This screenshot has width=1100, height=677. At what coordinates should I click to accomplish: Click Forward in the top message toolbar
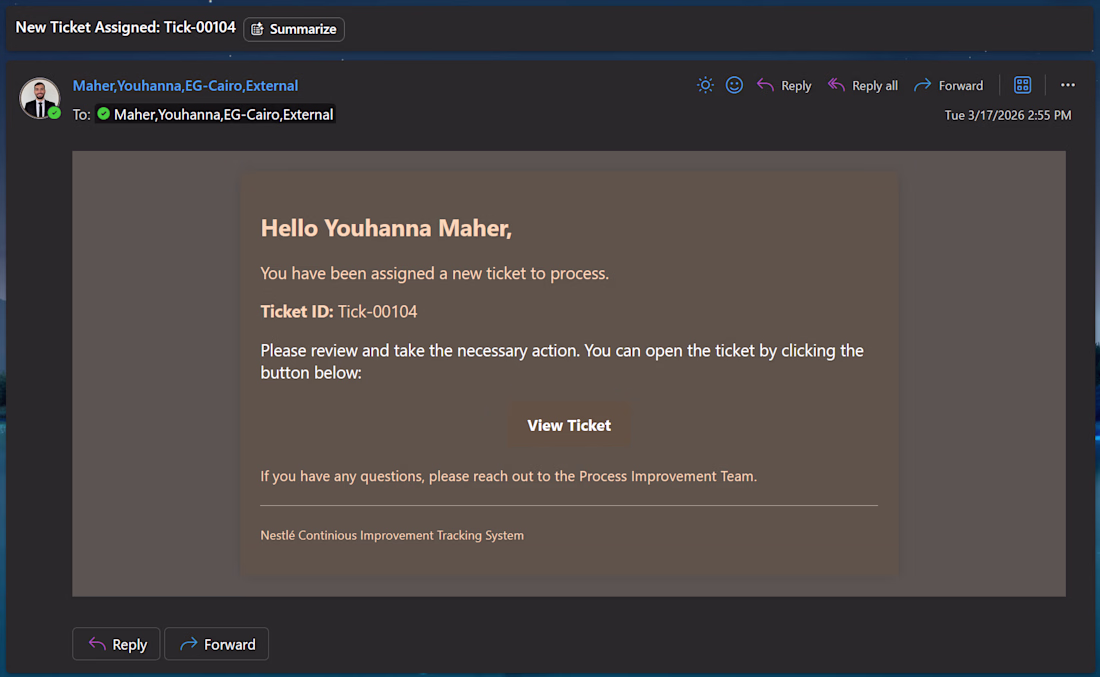coord(948,86)
